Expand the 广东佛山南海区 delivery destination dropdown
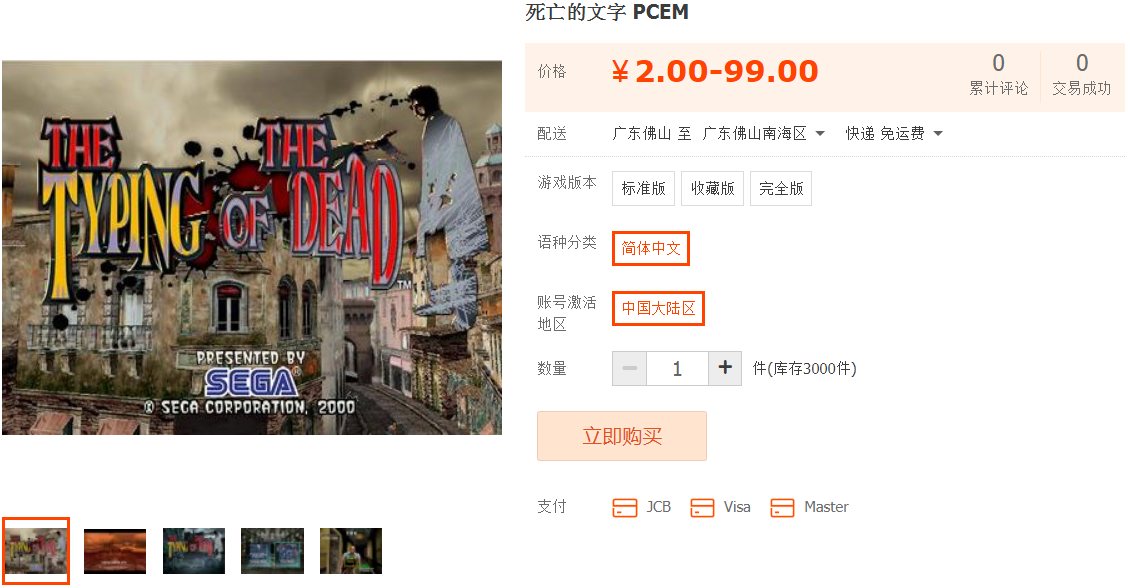The image size is (1130, 588). pos(764,133)
